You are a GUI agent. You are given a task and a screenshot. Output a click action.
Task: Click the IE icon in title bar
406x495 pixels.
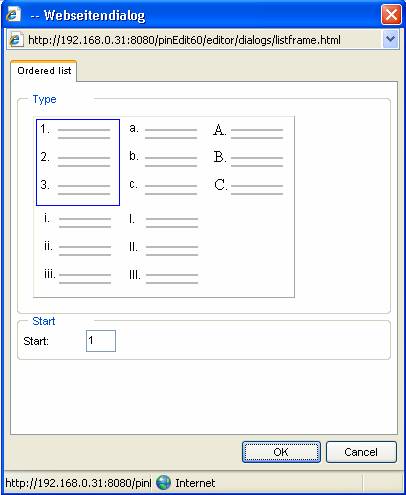coord(13,15)
